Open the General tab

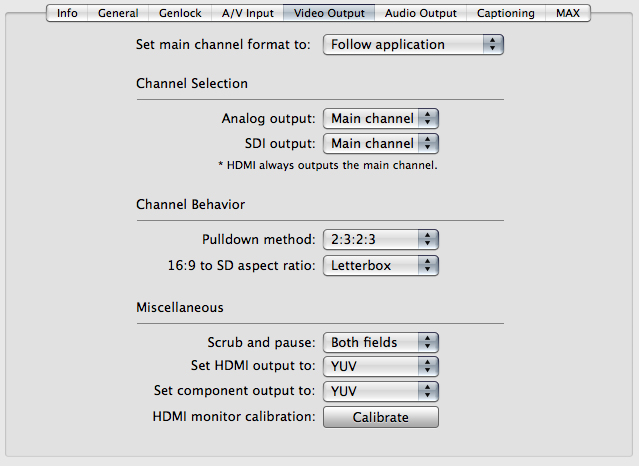coord(118,13)
